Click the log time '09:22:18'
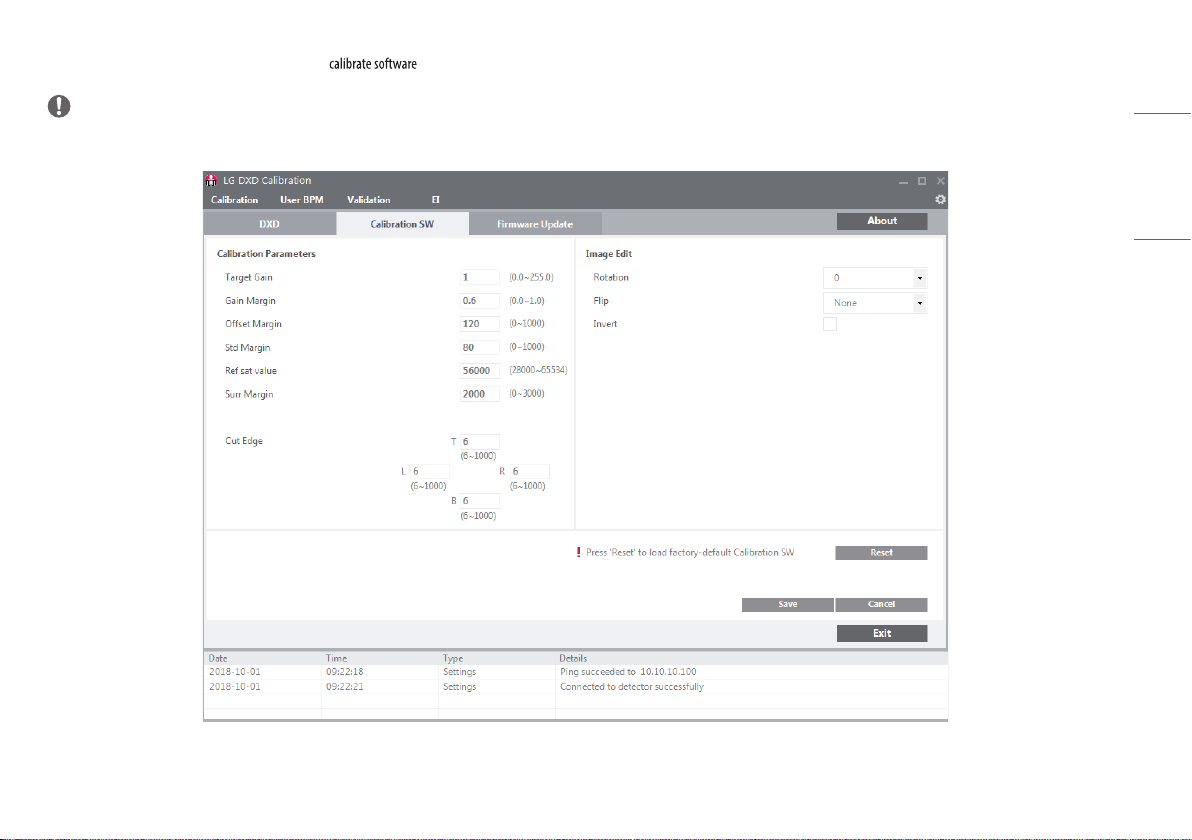This screenshot has height=840, width=1192. tap(344, 672)
